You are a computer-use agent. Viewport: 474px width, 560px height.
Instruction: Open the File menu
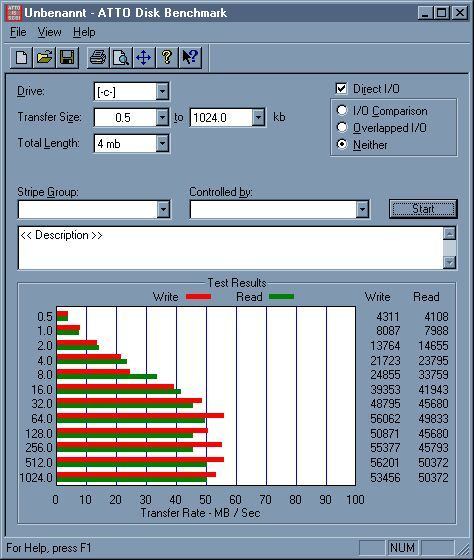[x=18, y=32]
